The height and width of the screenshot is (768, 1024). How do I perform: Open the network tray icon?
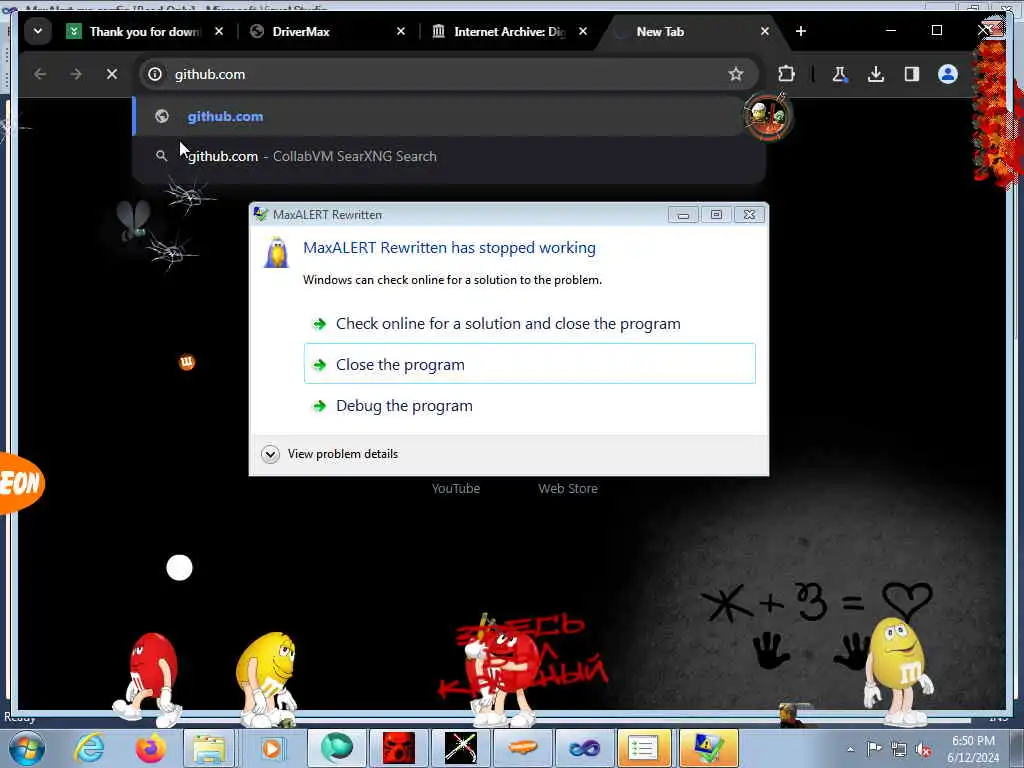(x=899, y=749)
